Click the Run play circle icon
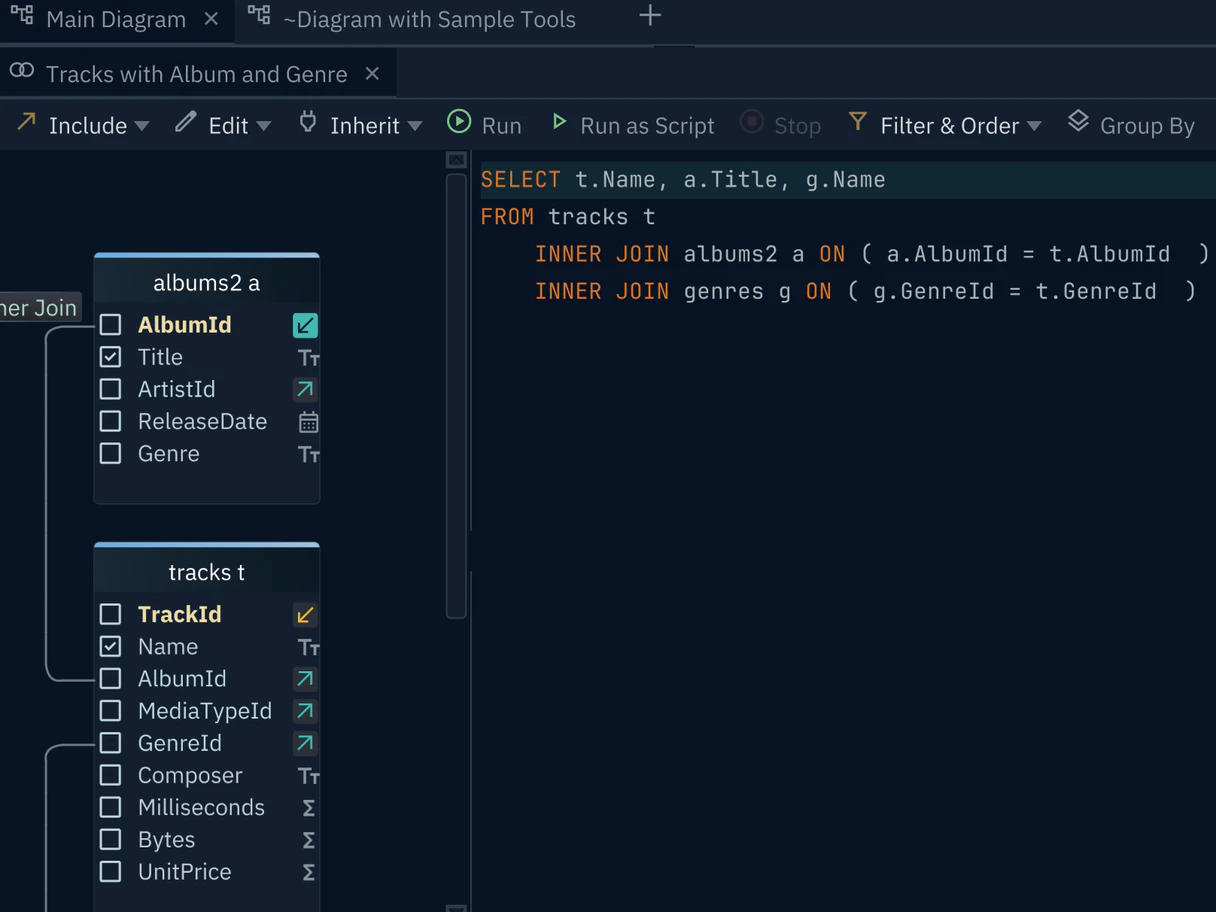Image resolution: width=1216 pixels, height=912 pixels. coord(459,122)
